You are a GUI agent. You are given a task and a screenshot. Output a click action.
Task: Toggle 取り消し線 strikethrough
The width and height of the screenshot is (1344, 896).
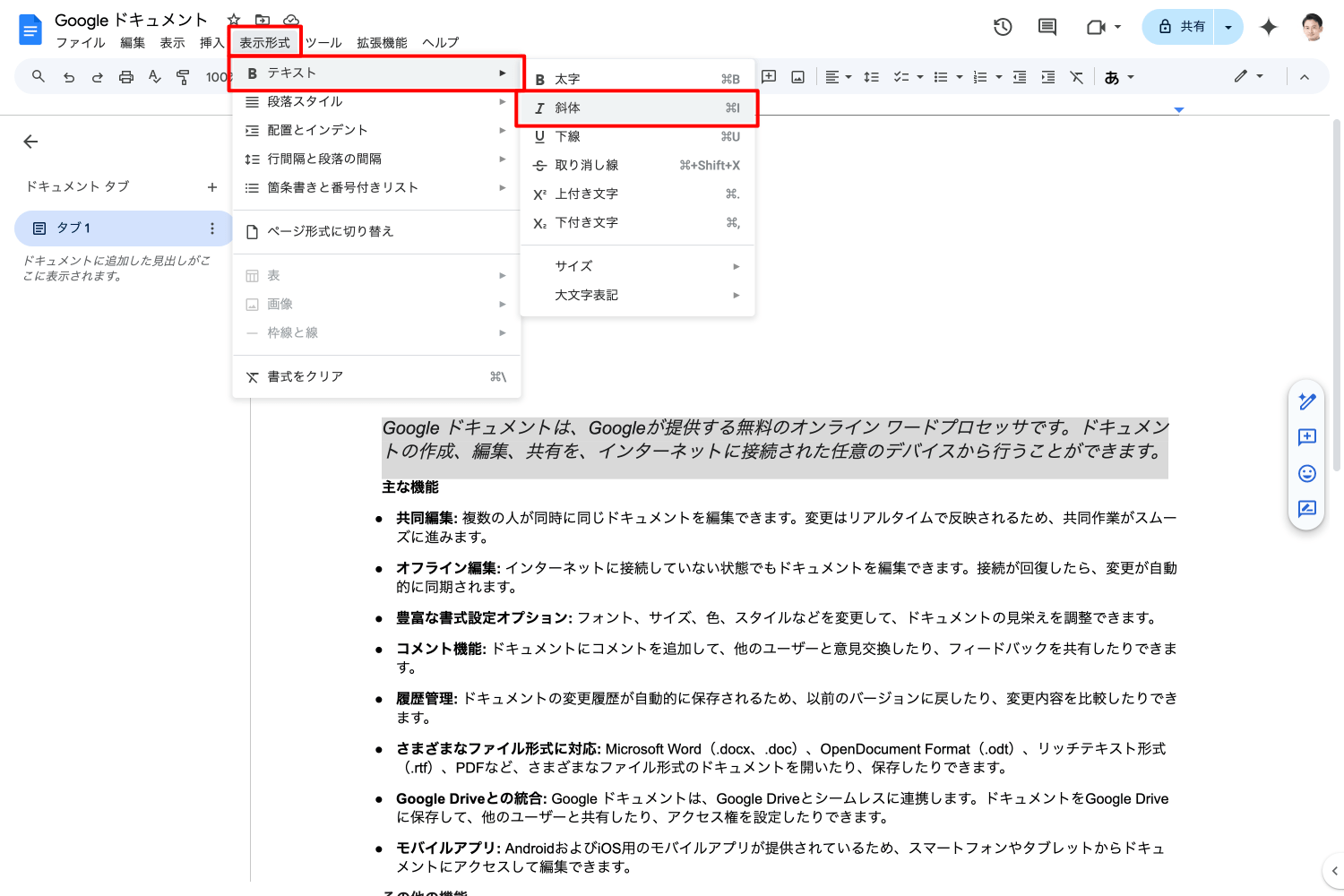(x=637, y=165)
